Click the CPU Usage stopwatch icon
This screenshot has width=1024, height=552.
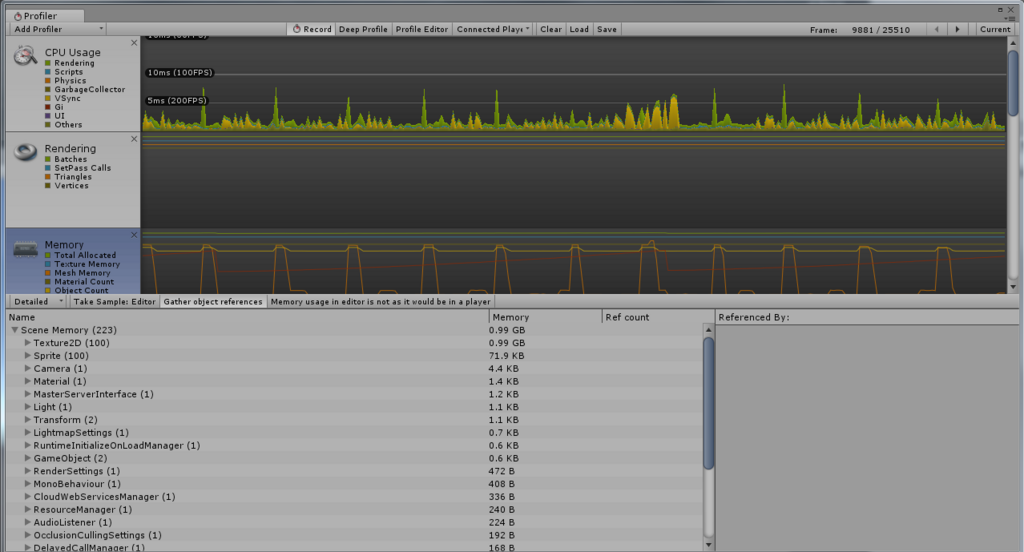pyautogui.click(x=25, y=56)
